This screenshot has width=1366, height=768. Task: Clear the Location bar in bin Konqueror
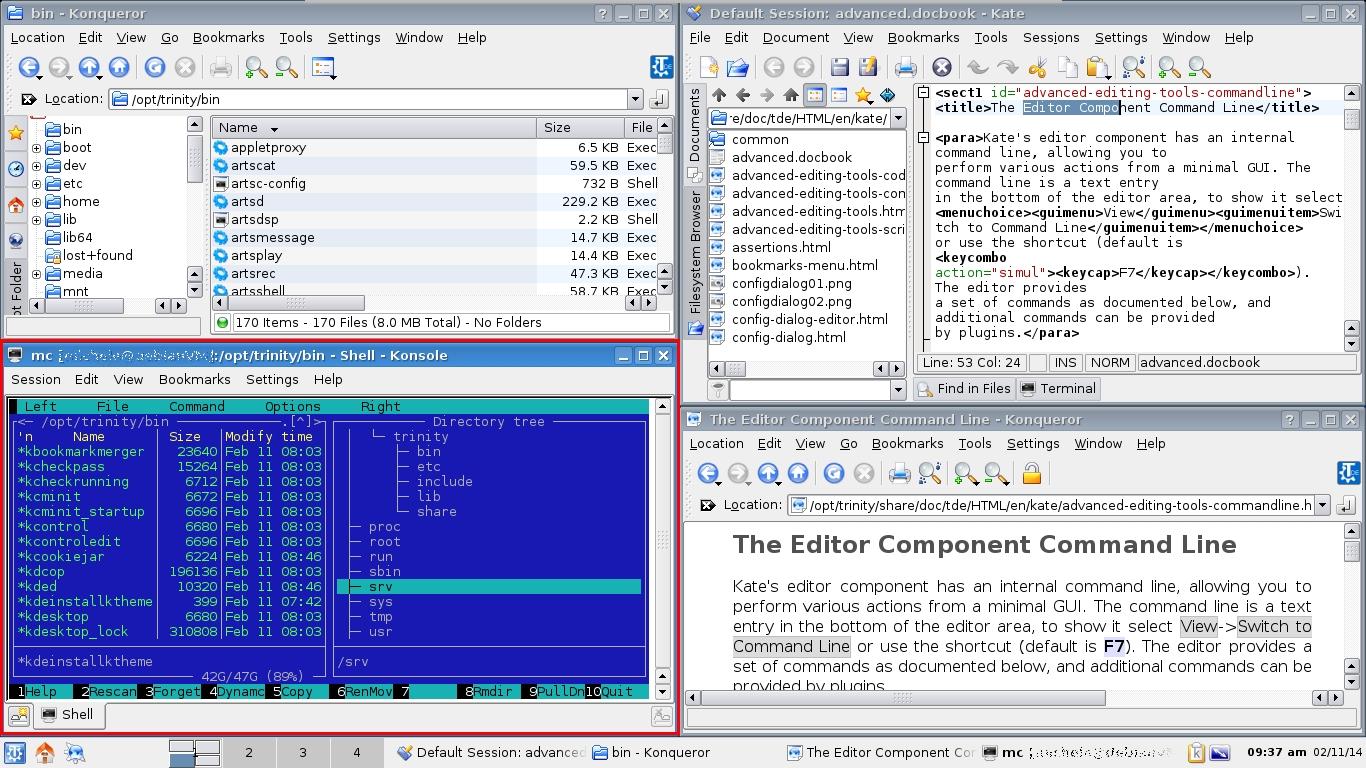(x=28, y=99)
